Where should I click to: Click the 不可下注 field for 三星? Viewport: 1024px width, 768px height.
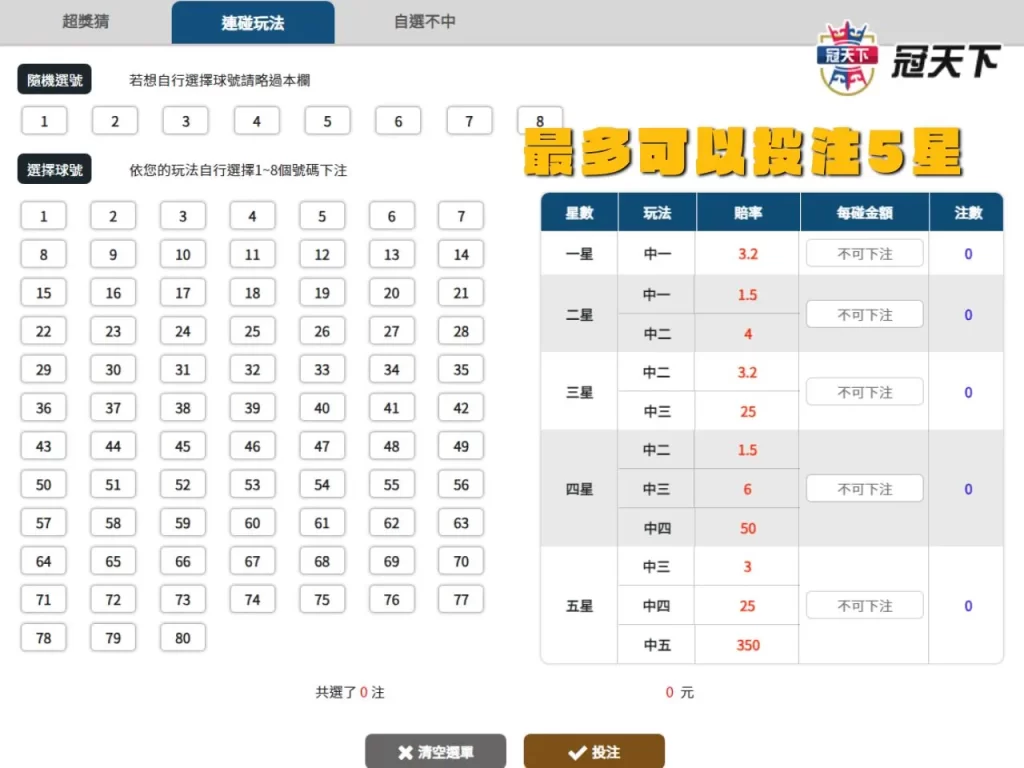(x=864, y=391)
